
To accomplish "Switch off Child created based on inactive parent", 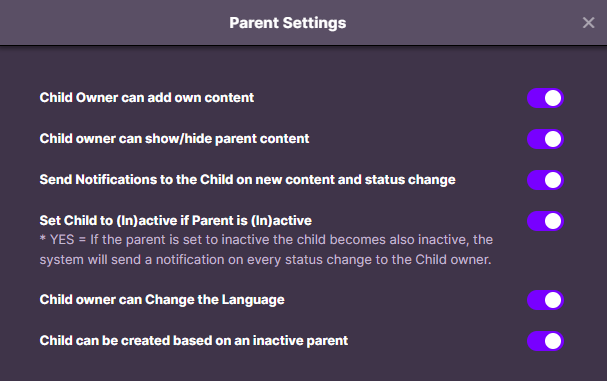I will tap(545, 341).
